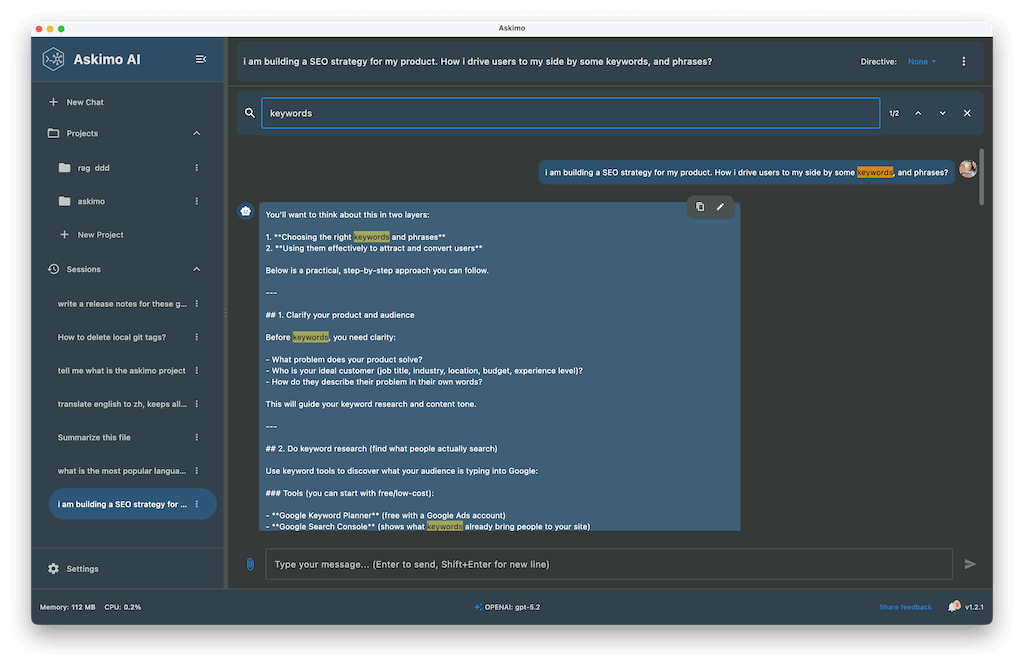Screen dimensions: 1024x666
Task: Jump to the next search match
Action: [x=942, y=114]
